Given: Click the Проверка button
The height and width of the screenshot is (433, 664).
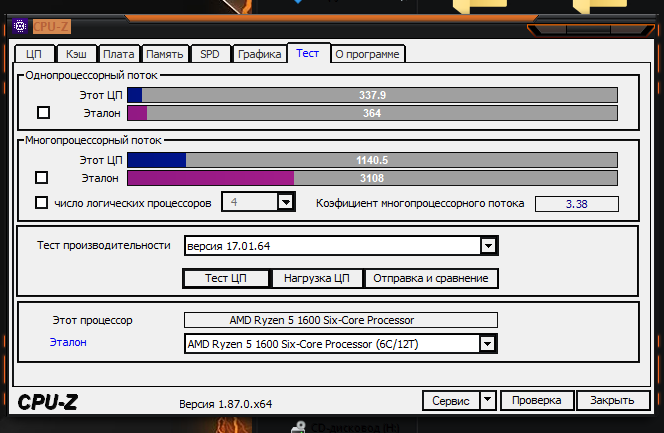Looking at the screenshot, I should [537, 400].
